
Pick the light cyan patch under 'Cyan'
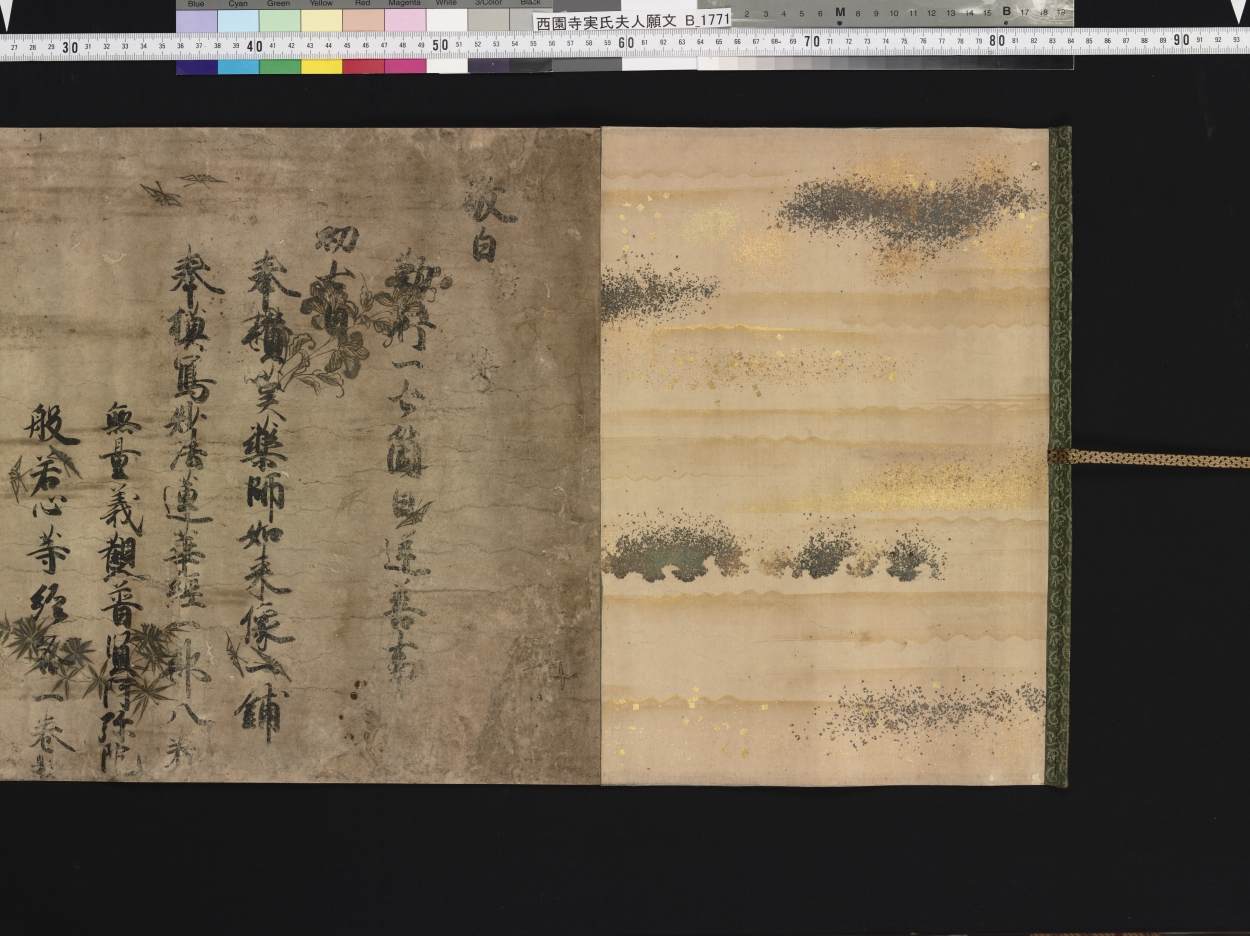[x=238, y=20]
